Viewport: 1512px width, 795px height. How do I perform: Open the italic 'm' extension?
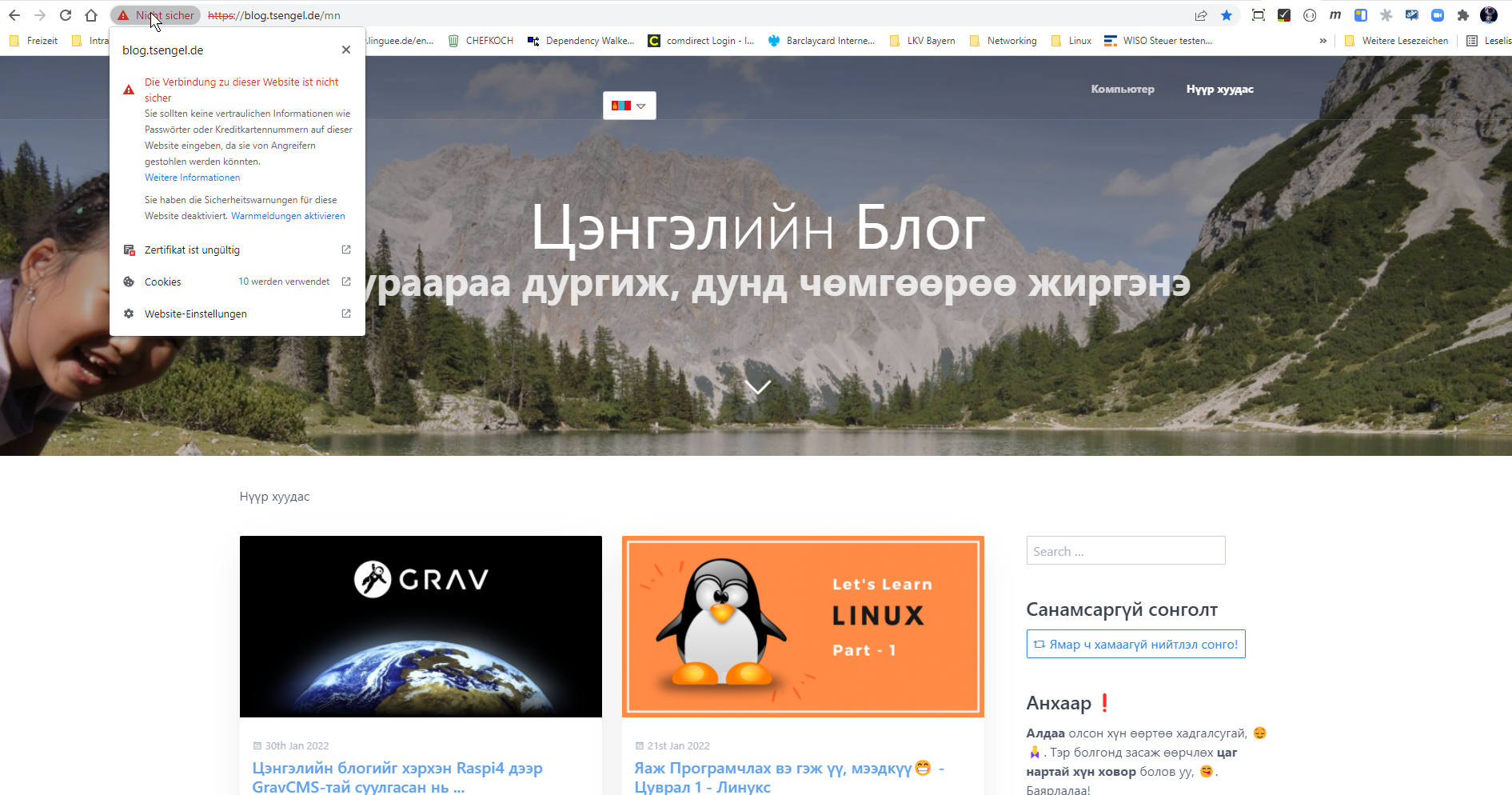[x=1335, y=15]
